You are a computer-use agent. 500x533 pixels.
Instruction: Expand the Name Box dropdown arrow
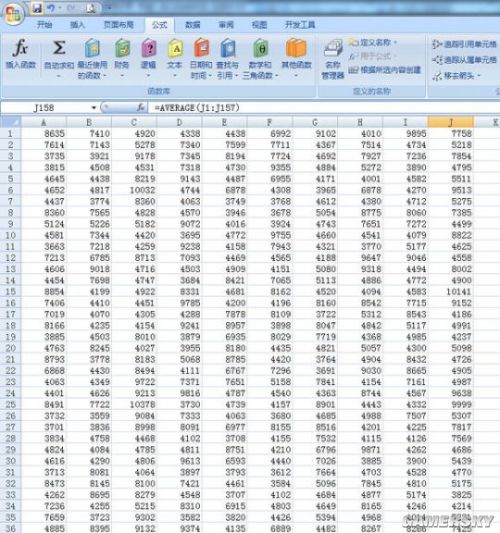point(94,108)
